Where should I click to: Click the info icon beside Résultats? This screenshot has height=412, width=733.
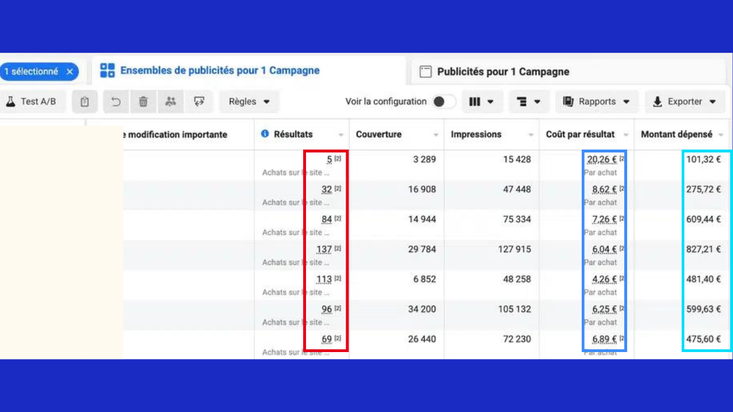265,134
